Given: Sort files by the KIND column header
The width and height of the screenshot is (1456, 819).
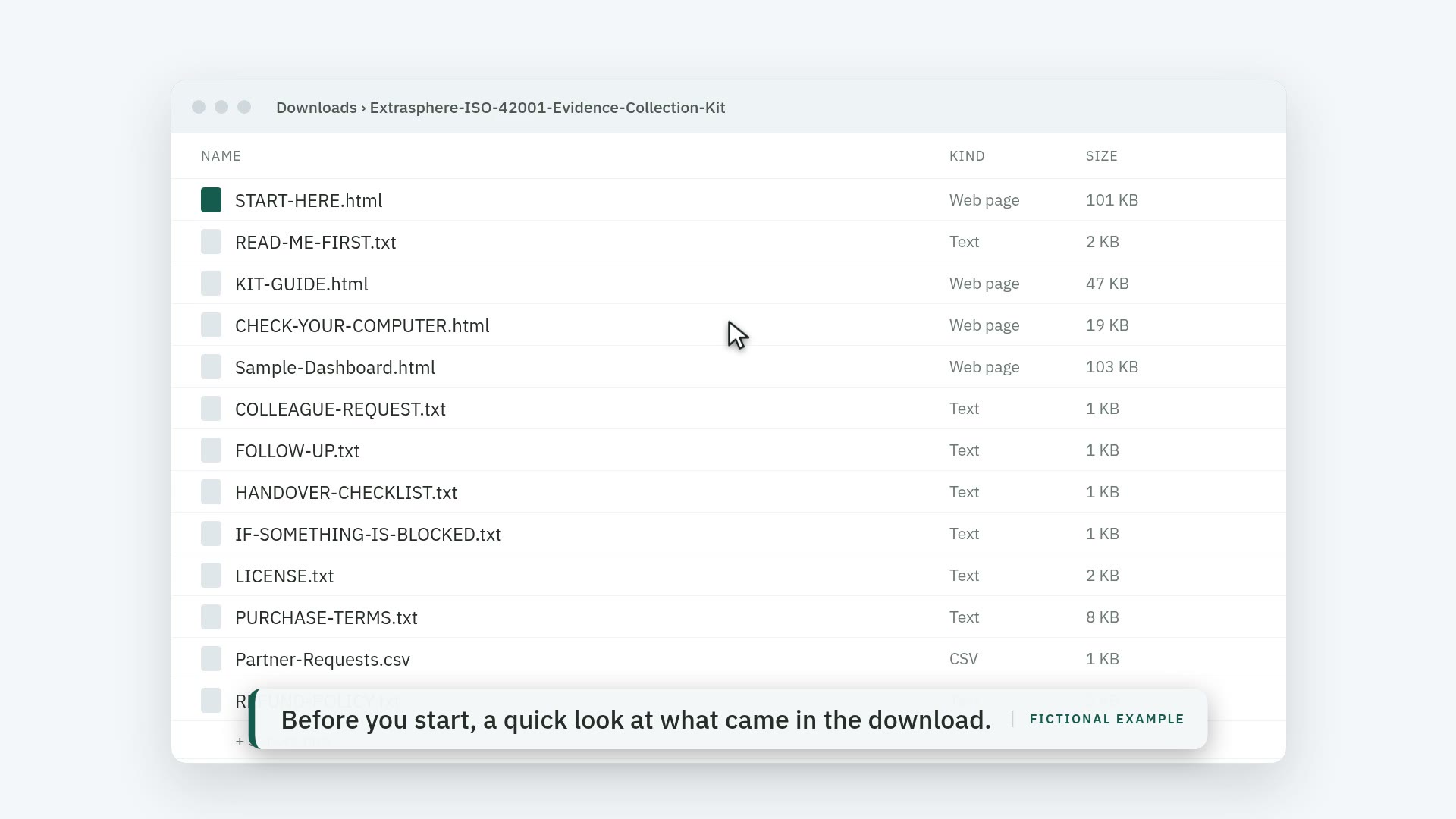Looking at the screenshot, I should [x=967, y=156].
